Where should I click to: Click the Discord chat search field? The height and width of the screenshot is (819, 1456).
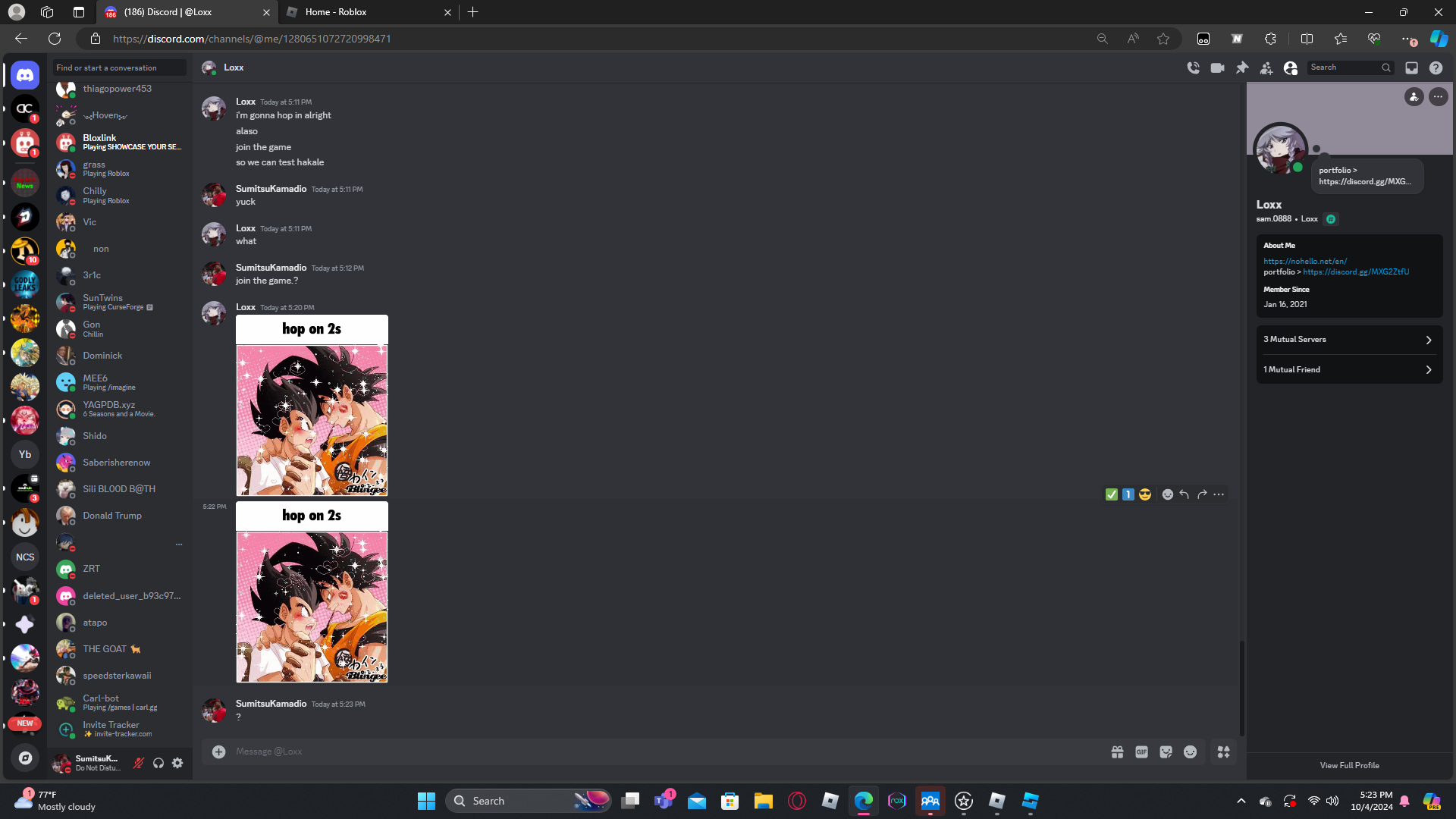(1350, 67)
